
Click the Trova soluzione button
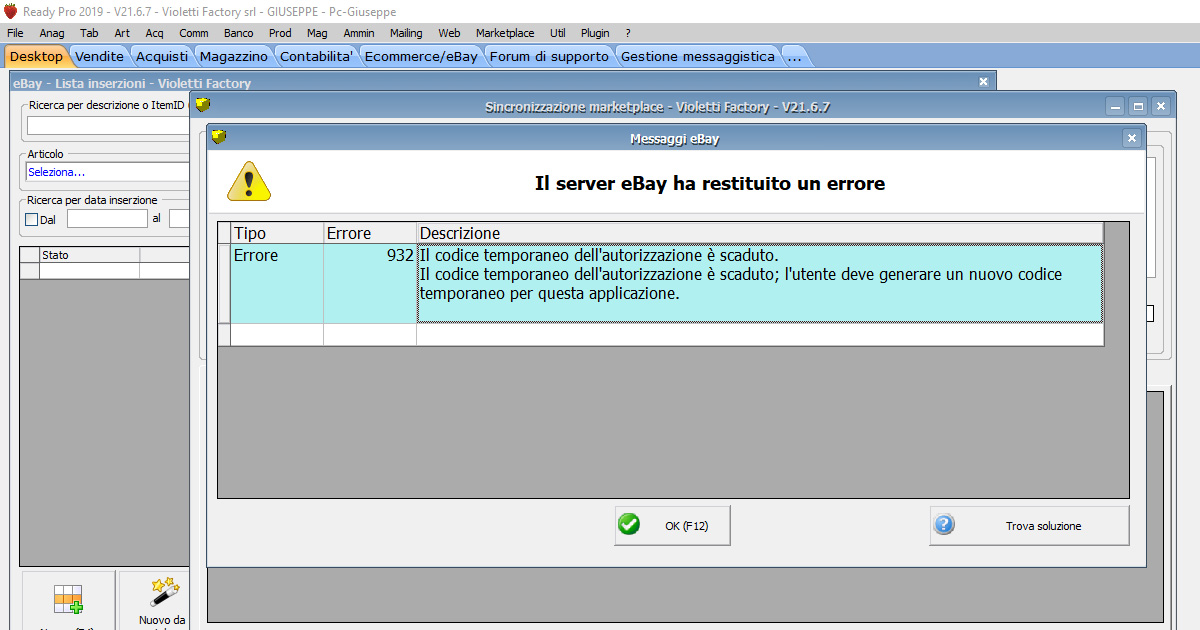pyautogui.click(x=1029, y=525)
